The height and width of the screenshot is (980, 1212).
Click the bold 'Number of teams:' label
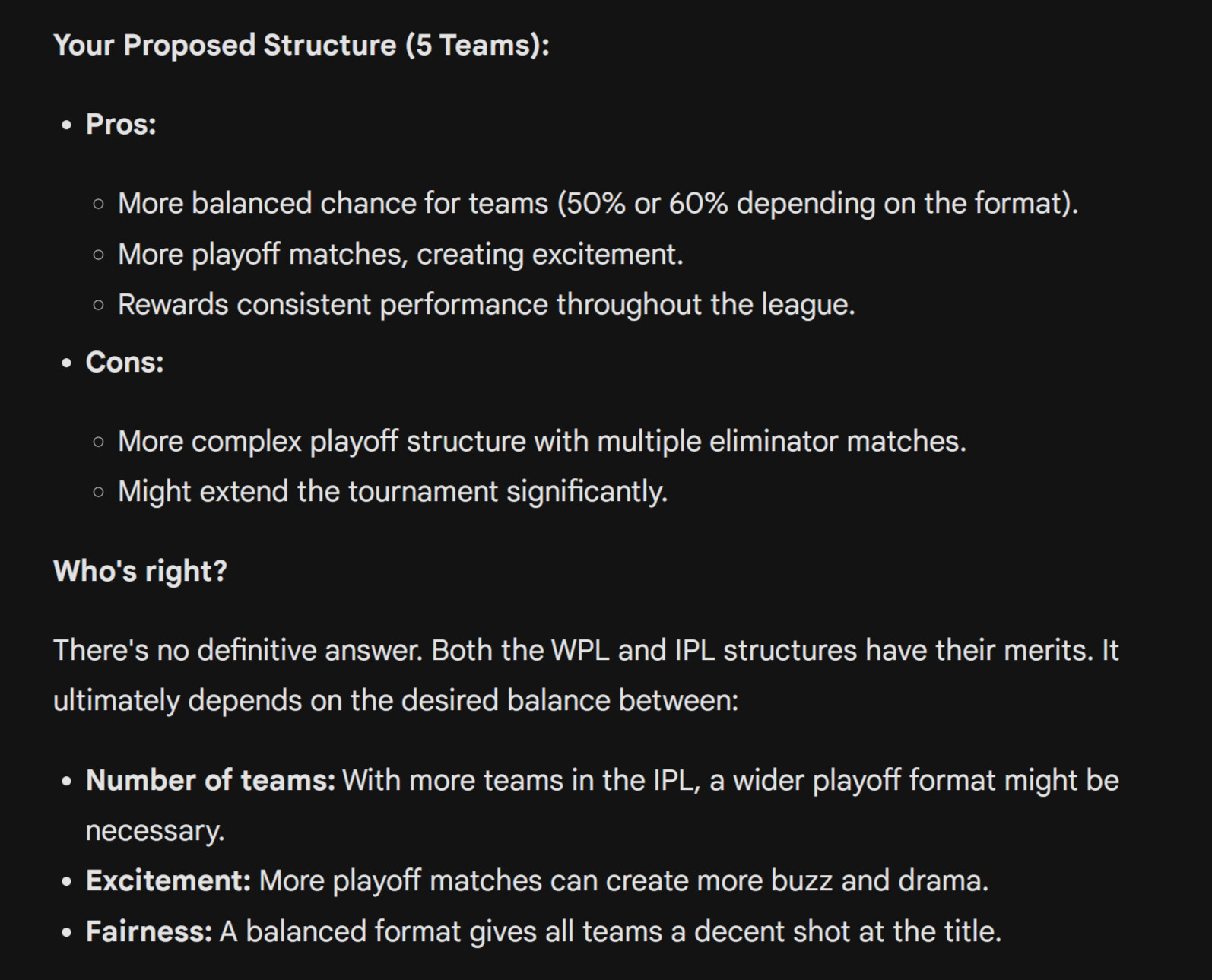211,781
